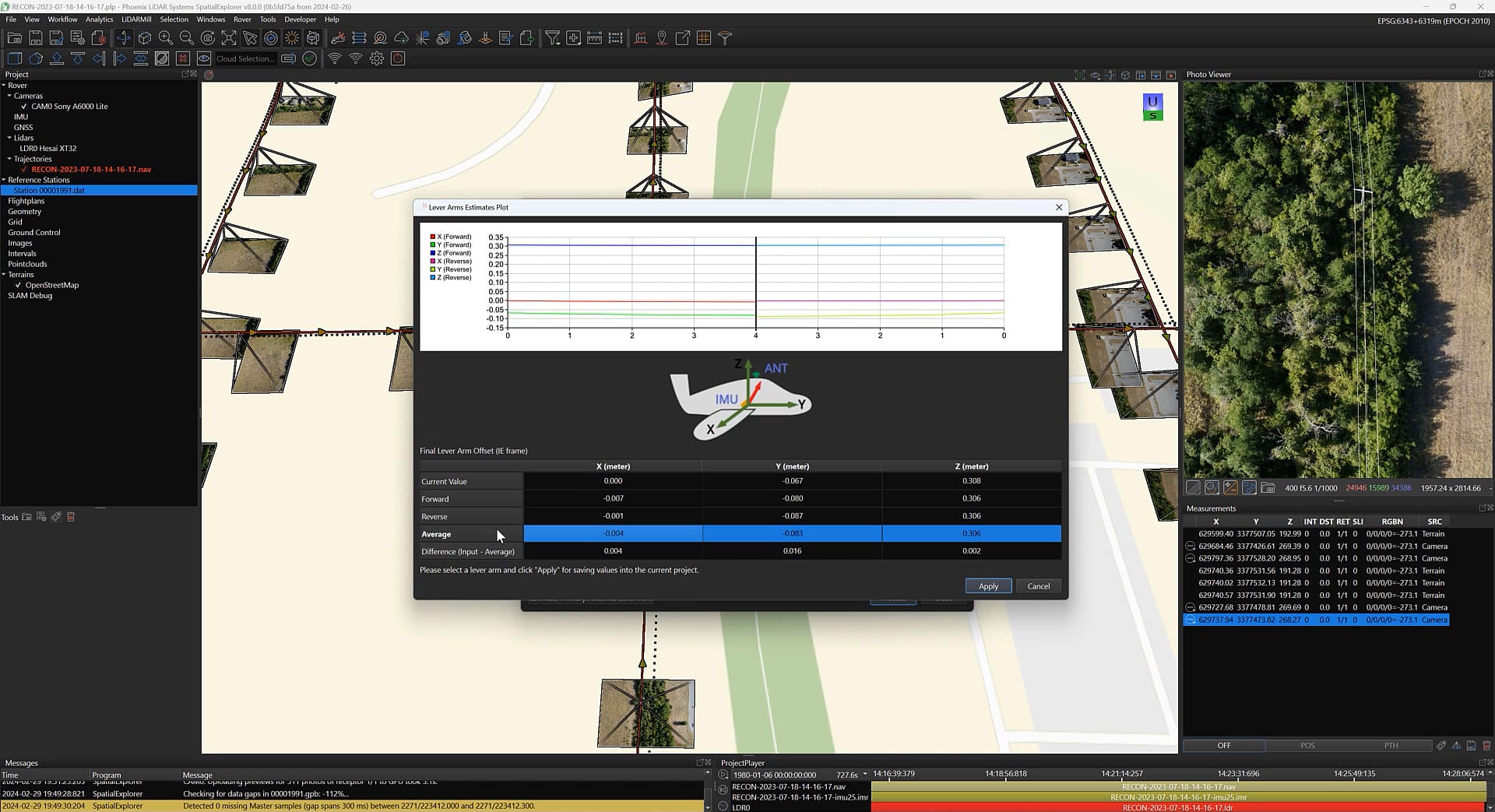Click the grid icon near the top right toolbar
This screenshot has width=1495, height=812.
tap(703, 37)
